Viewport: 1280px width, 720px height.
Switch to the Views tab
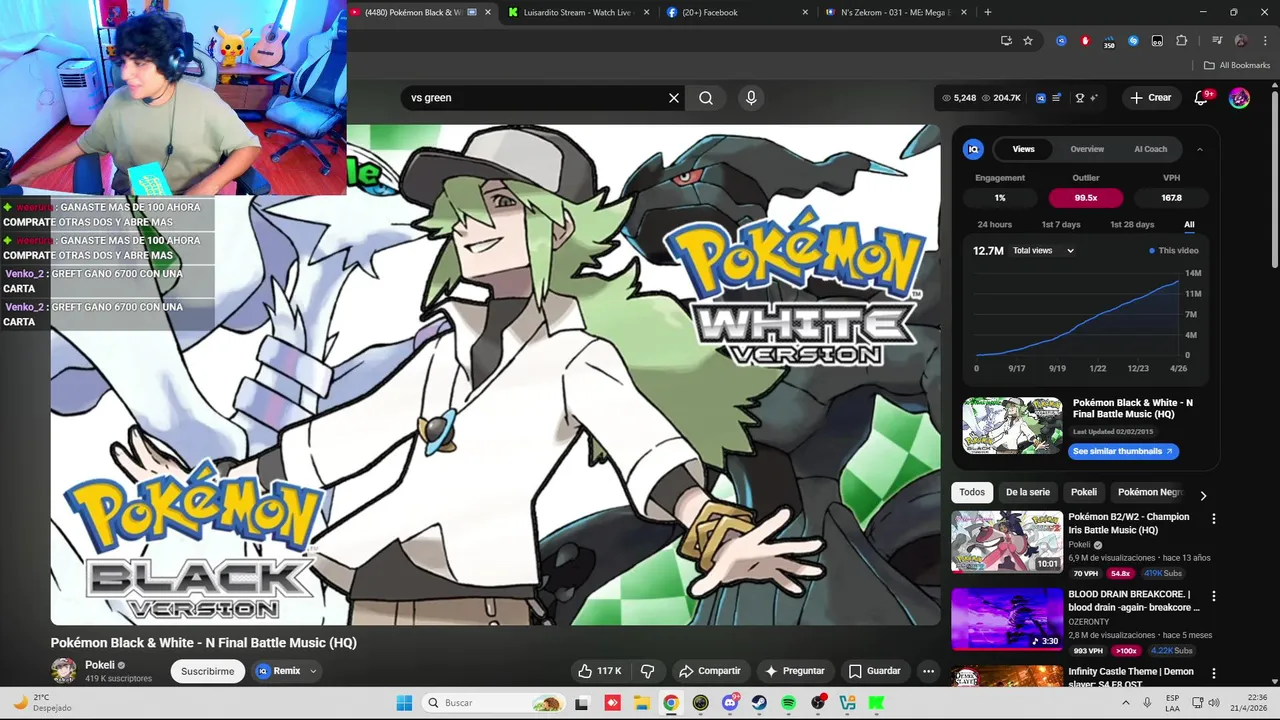1023,149
